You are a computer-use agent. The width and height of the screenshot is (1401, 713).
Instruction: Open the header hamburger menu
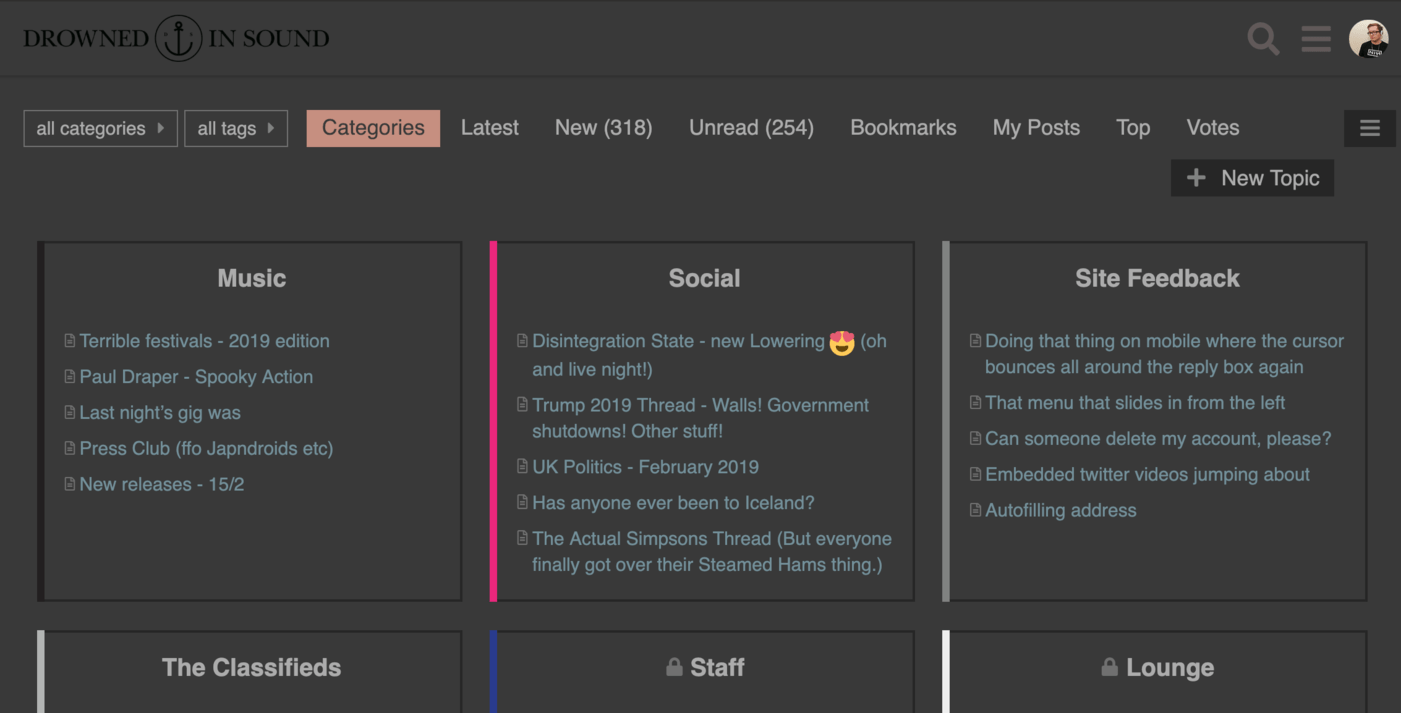[1316, 39]
